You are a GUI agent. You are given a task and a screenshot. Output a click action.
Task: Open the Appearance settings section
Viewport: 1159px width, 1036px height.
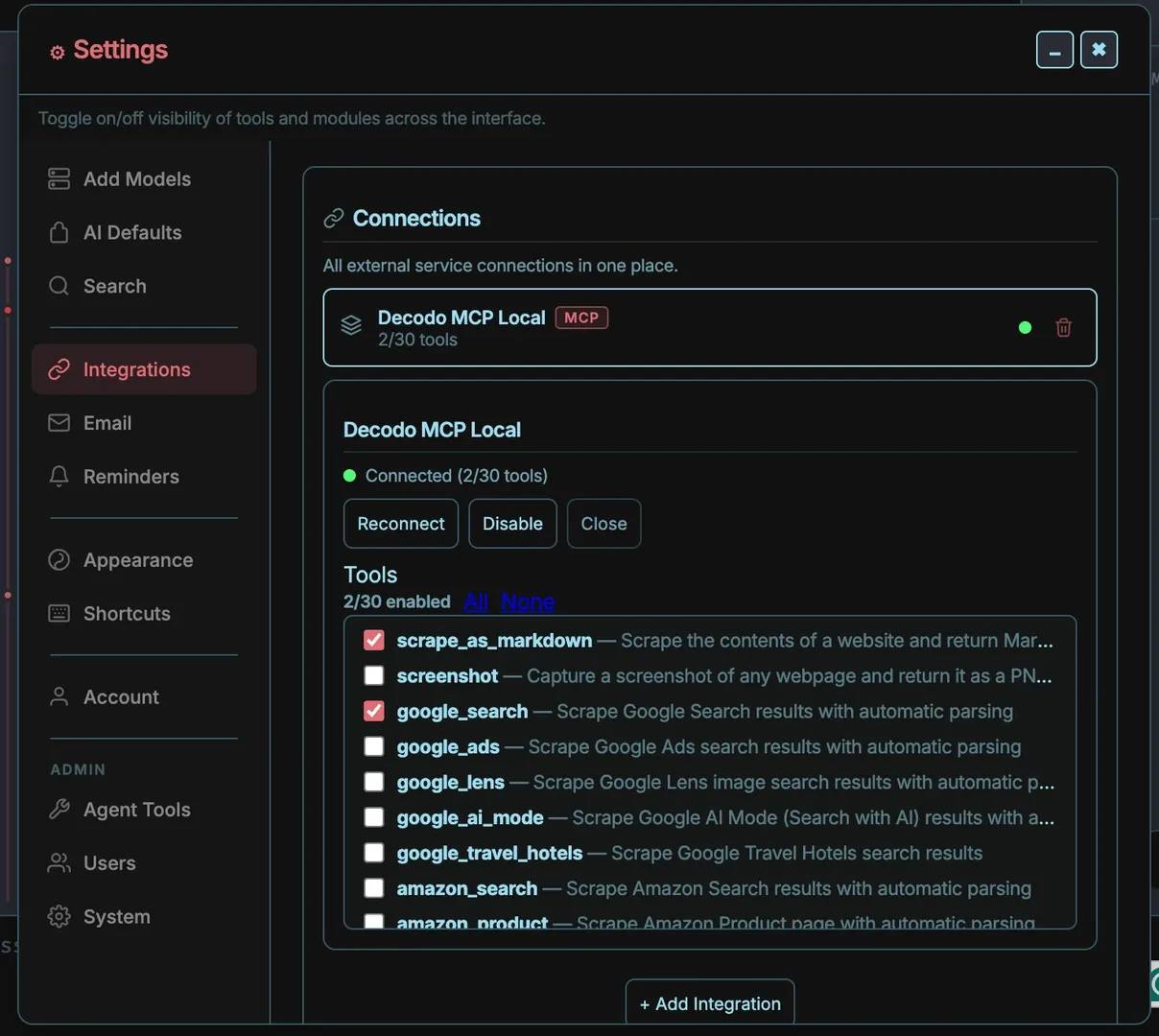[x=144, y=560]
